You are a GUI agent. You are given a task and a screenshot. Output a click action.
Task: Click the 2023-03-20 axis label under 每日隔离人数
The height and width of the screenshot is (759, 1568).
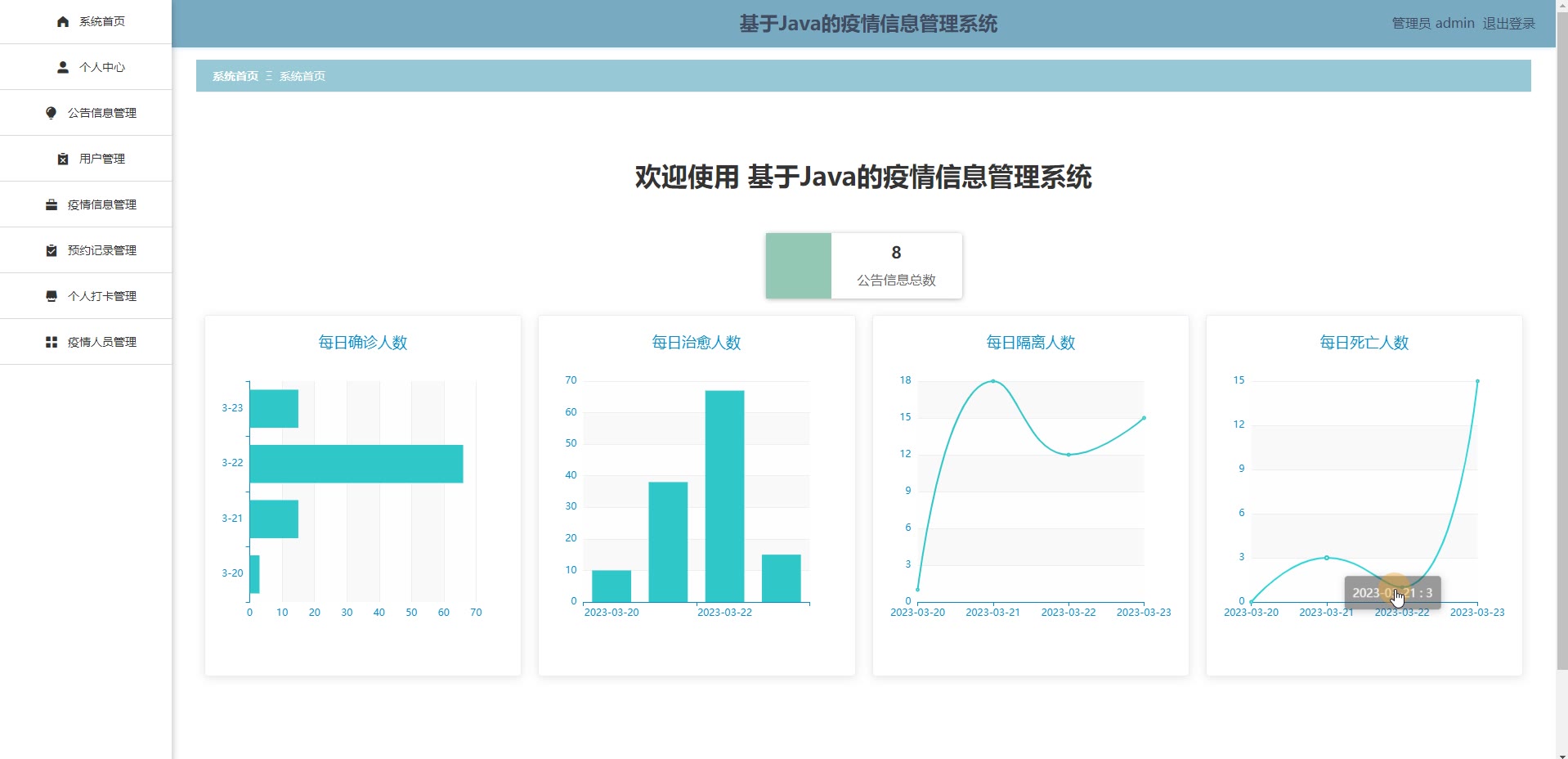[917, 612]
